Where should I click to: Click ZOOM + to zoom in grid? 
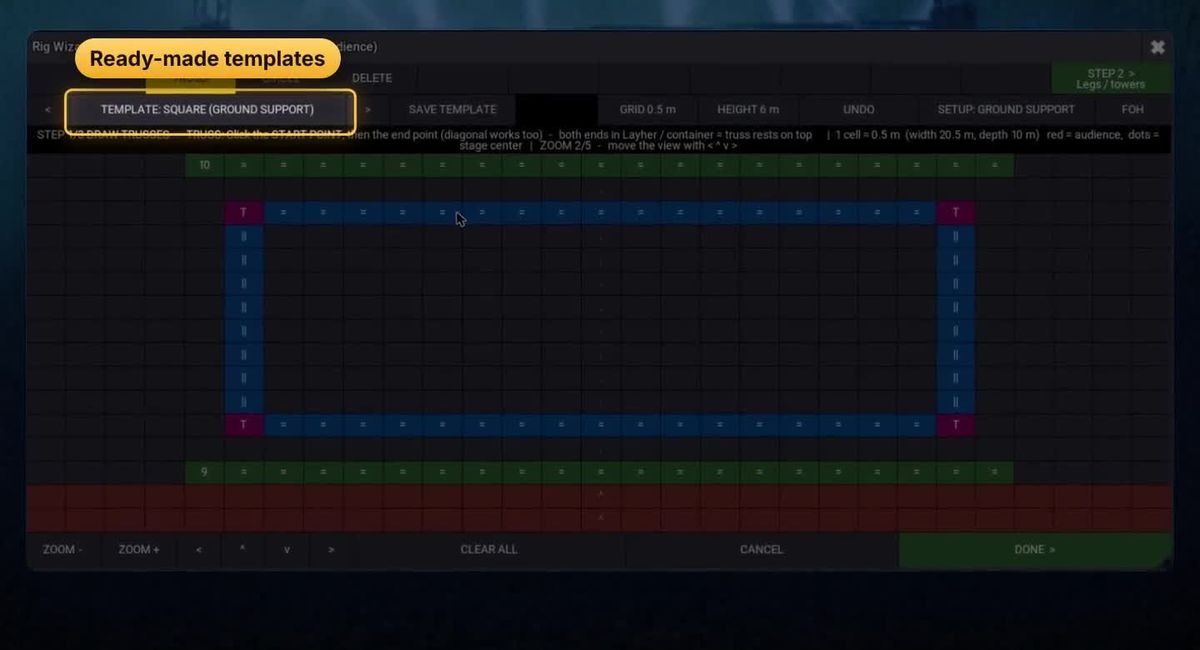[x=139, y=549]
